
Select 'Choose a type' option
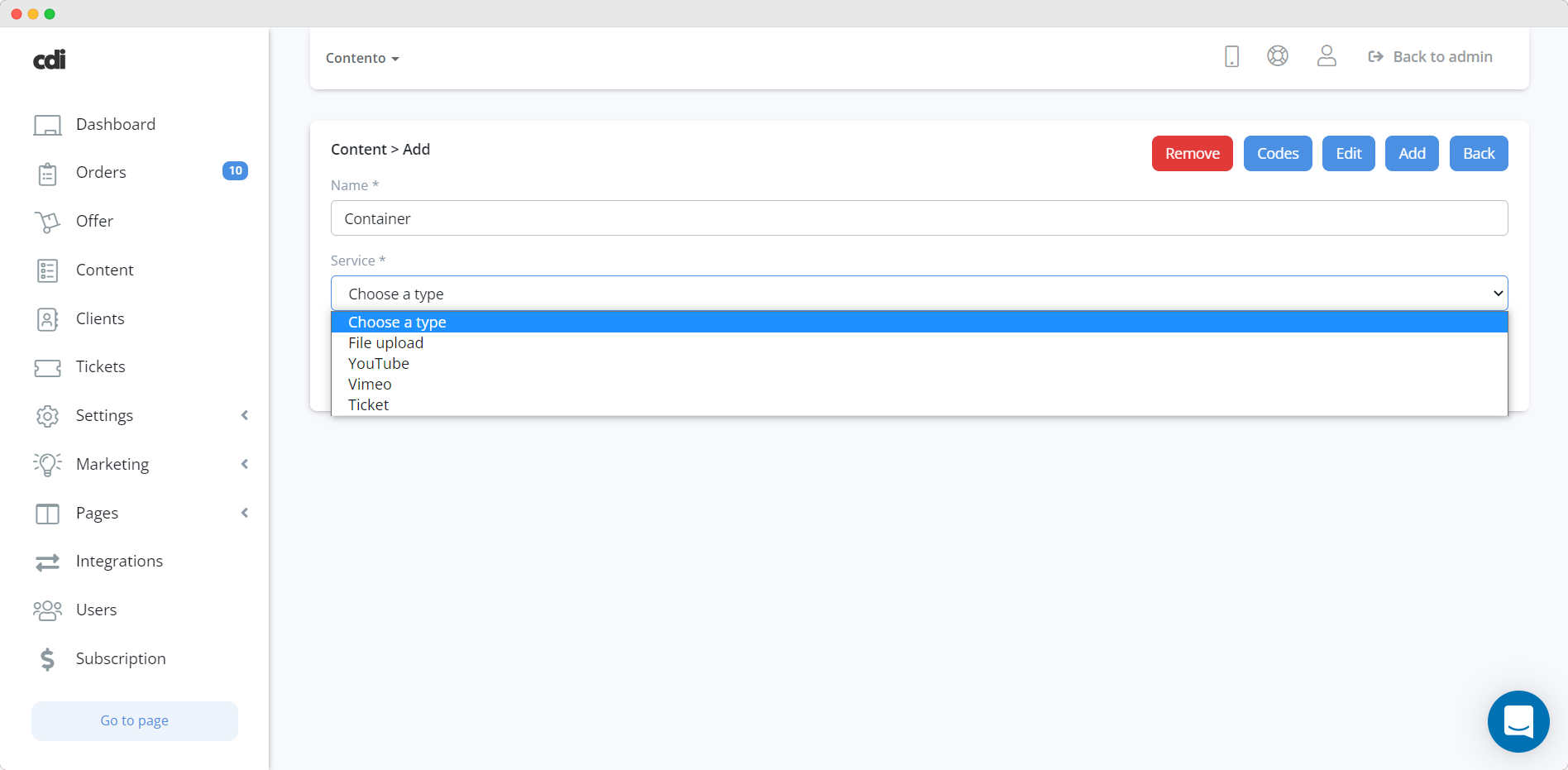click(x=919, y=322)
